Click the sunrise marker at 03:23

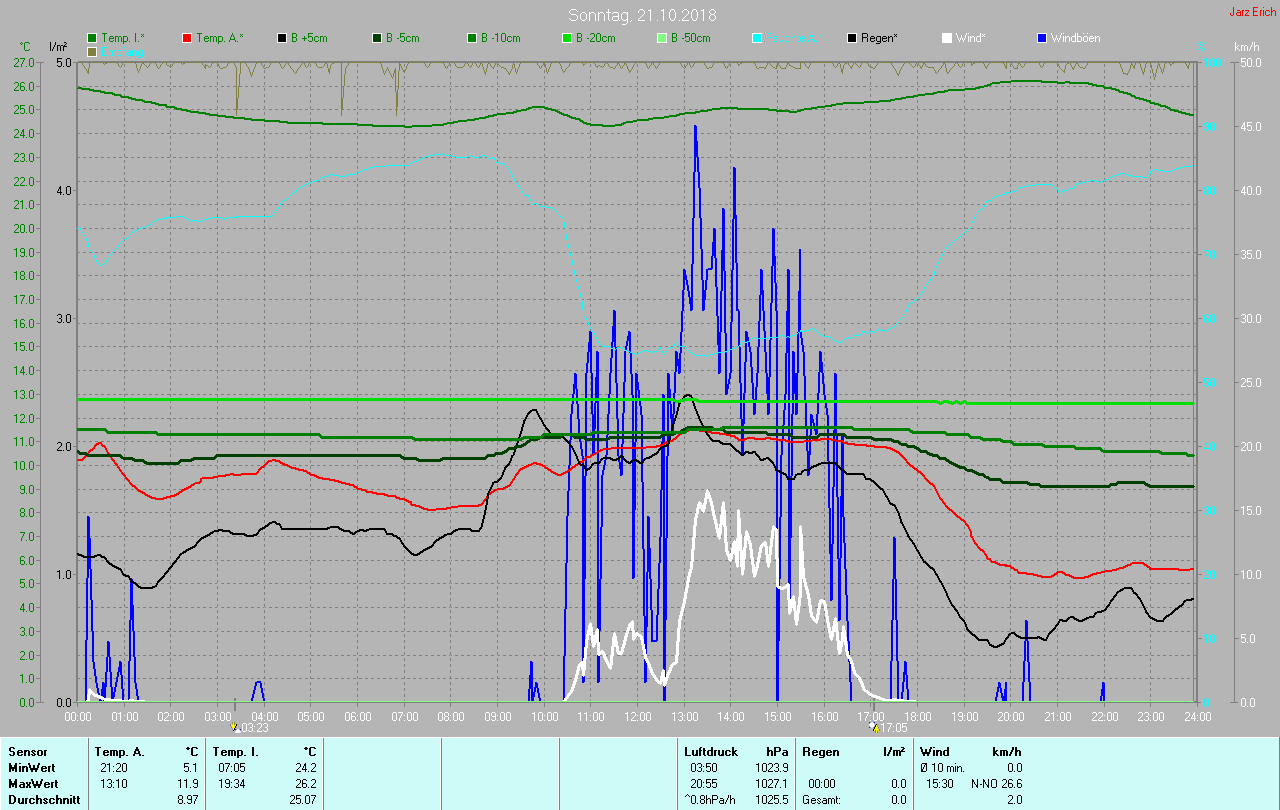(235, 727)
